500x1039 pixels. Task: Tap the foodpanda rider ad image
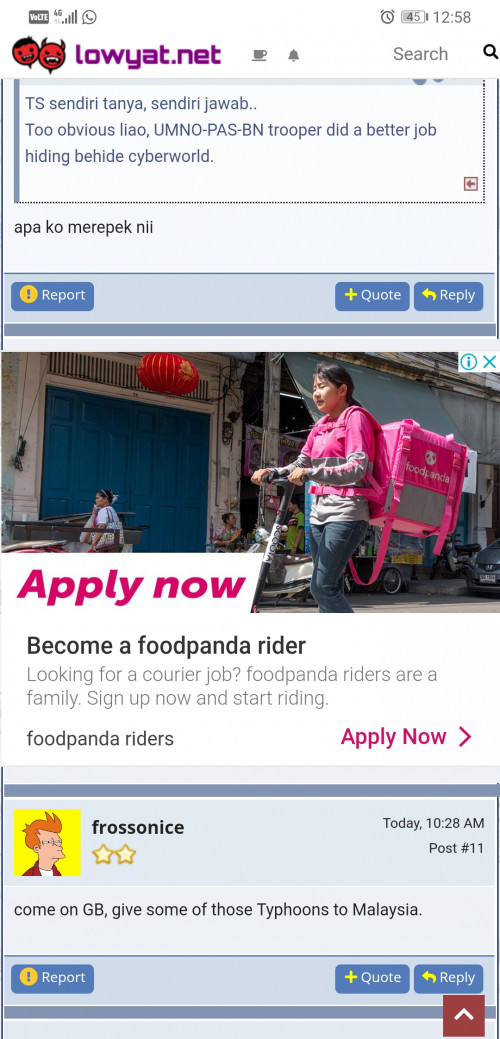(250, 482)
